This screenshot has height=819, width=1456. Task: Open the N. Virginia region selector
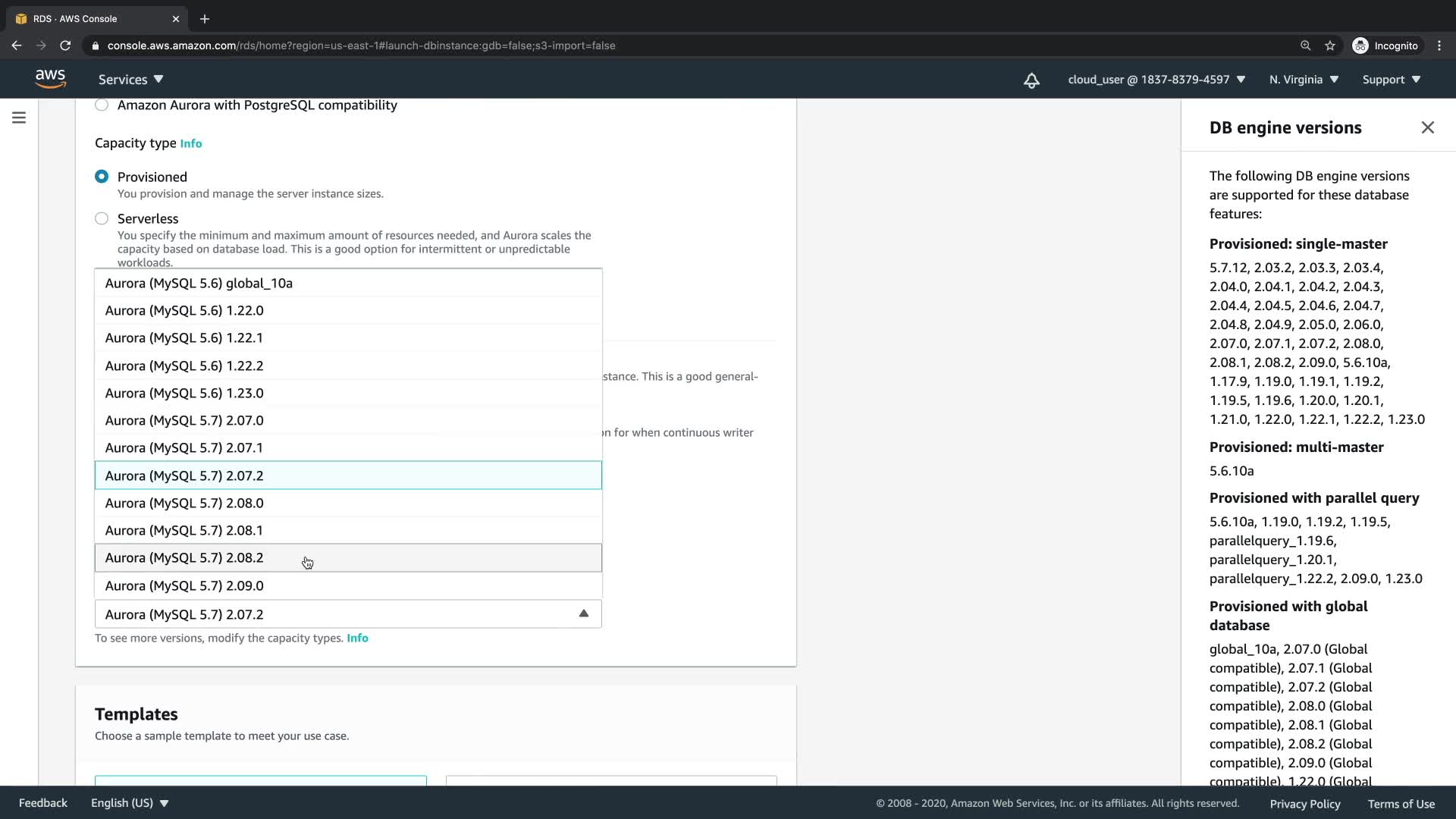point(1304,80)
